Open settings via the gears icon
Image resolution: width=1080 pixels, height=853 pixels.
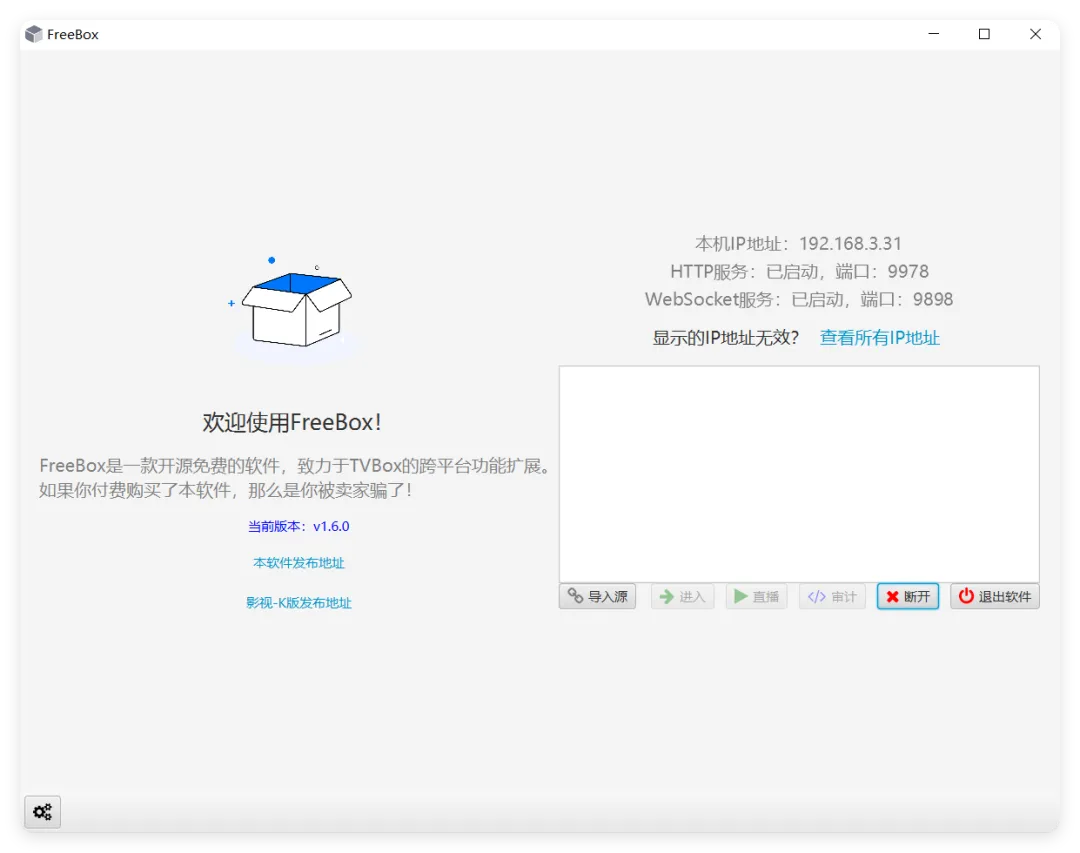pos(43,812)
